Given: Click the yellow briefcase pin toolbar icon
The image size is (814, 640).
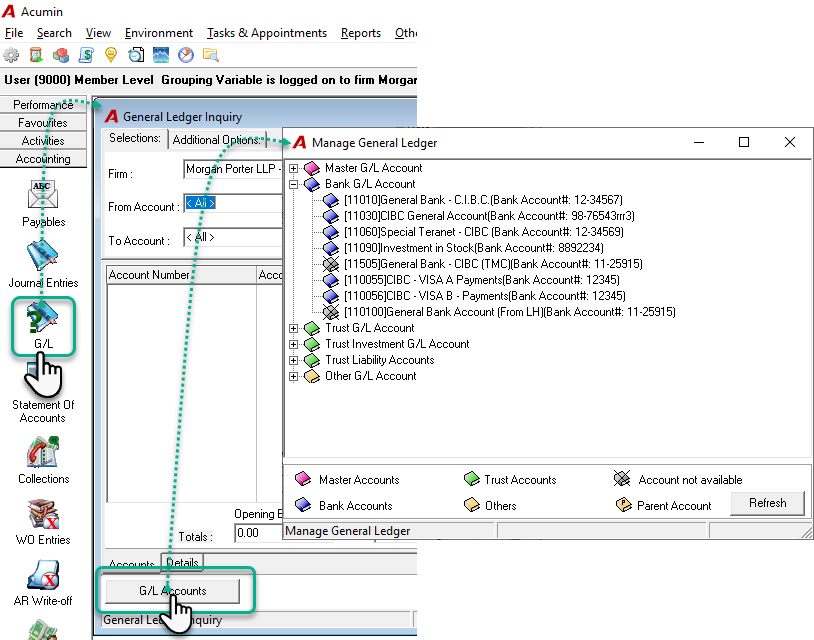Looking at the screenshot, I should point(111,55).
